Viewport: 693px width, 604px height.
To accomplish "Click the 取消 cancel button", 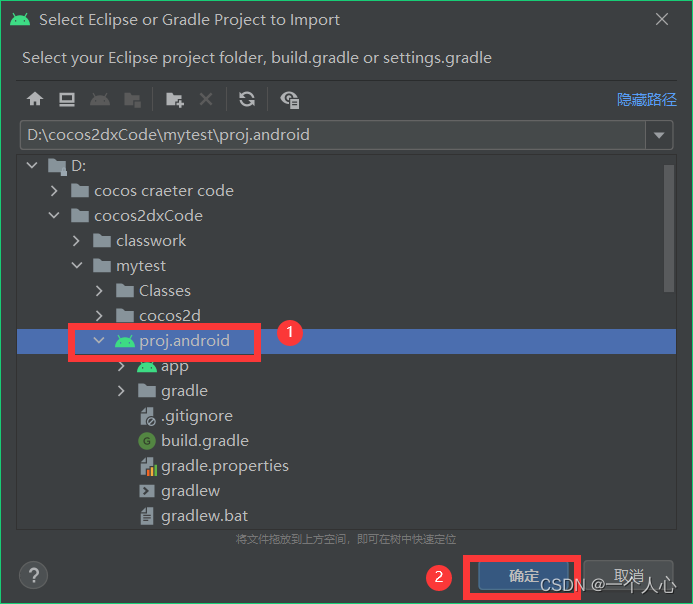I will point(628,576).
